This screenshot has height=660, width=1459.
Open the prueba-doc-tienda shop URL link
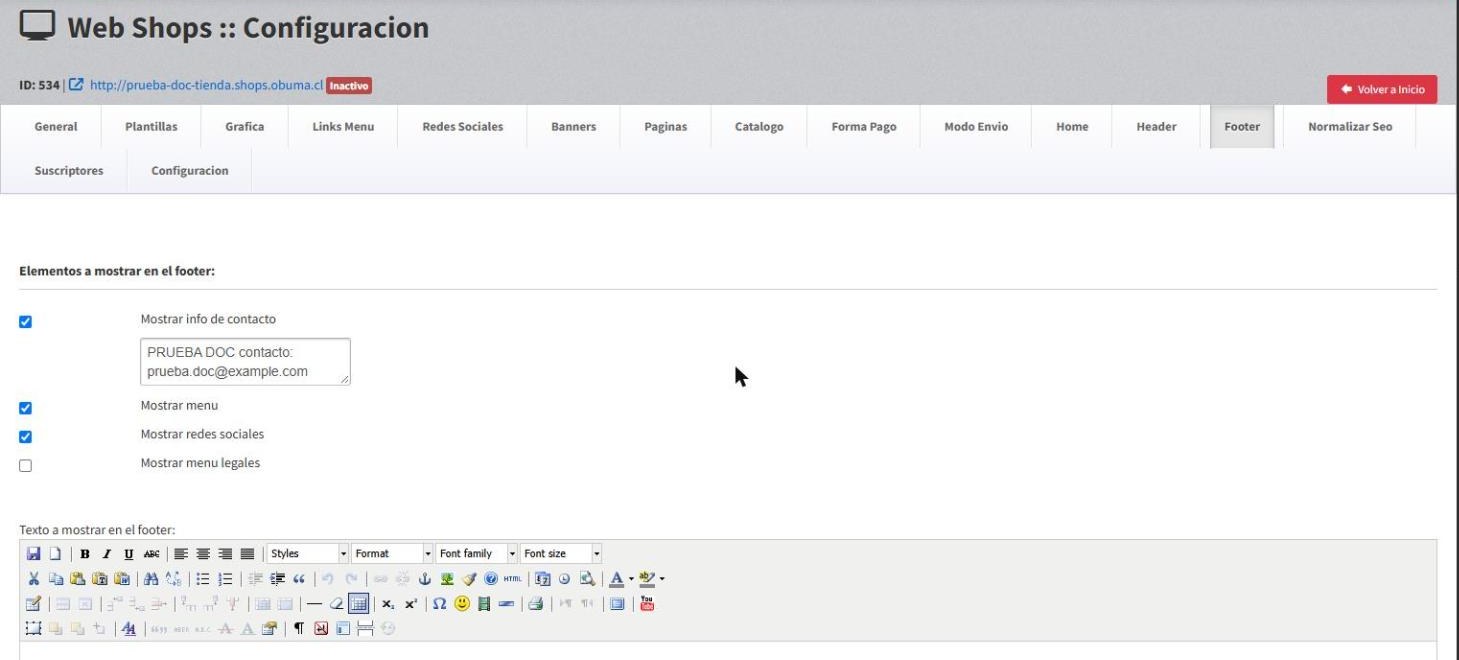(207, 86)
